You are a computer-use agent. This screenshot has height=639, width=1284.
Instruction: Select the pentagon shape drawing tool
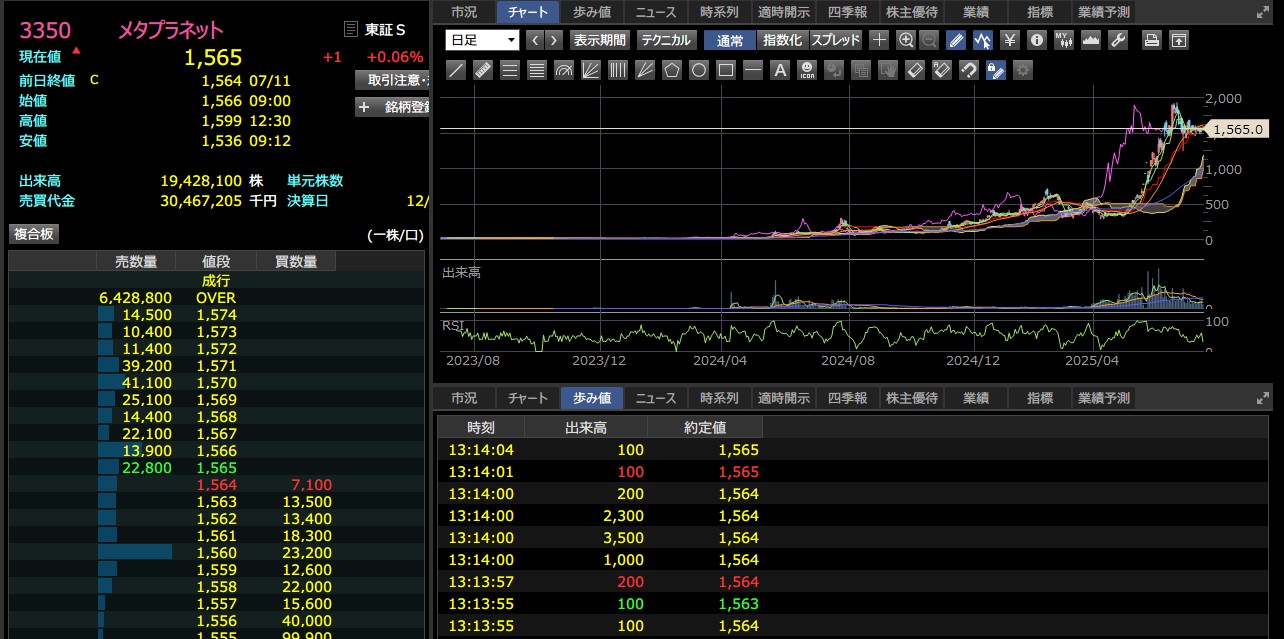click(x=672, y=70)
